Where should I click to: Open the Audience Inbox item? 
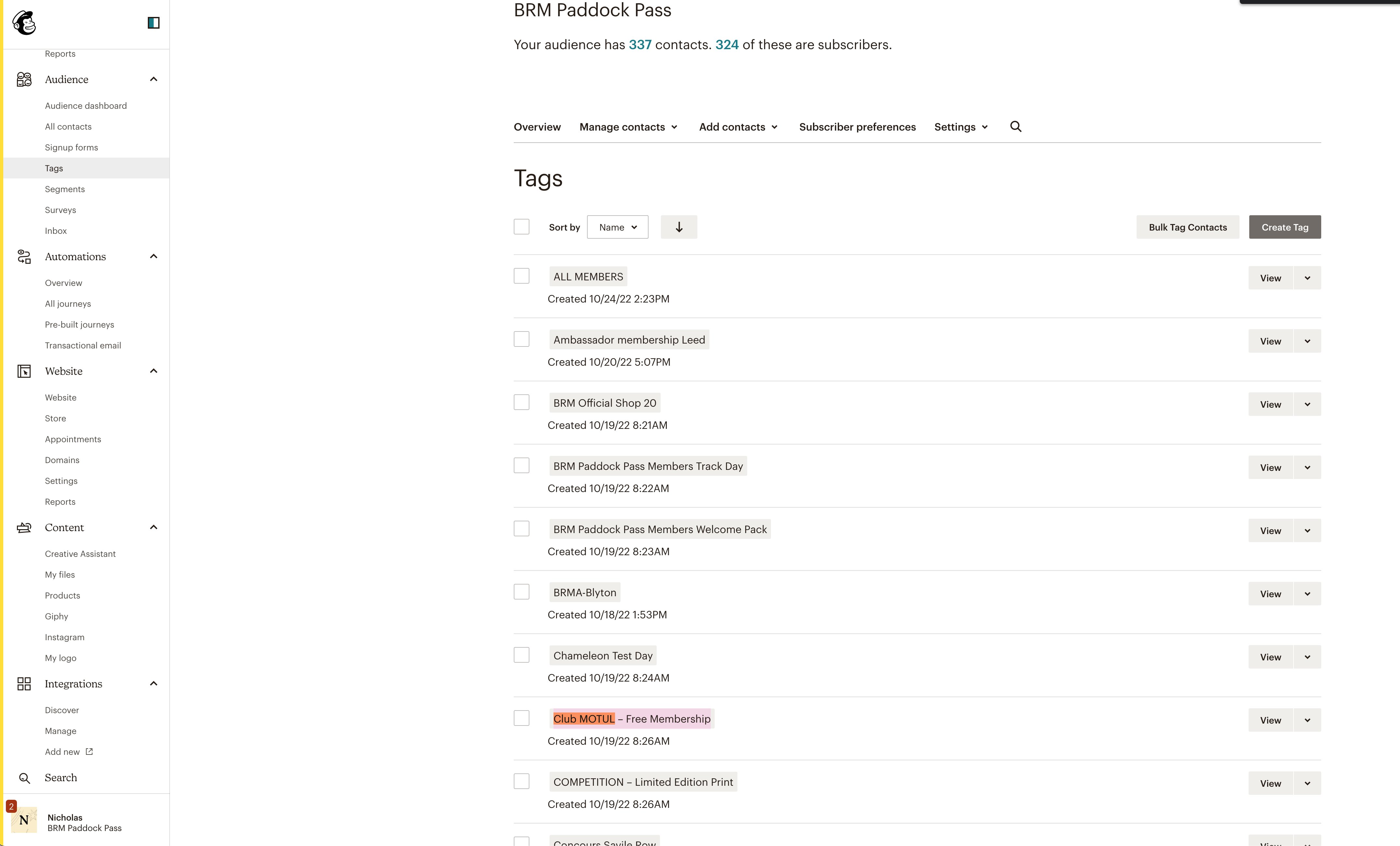click(56, 231)
